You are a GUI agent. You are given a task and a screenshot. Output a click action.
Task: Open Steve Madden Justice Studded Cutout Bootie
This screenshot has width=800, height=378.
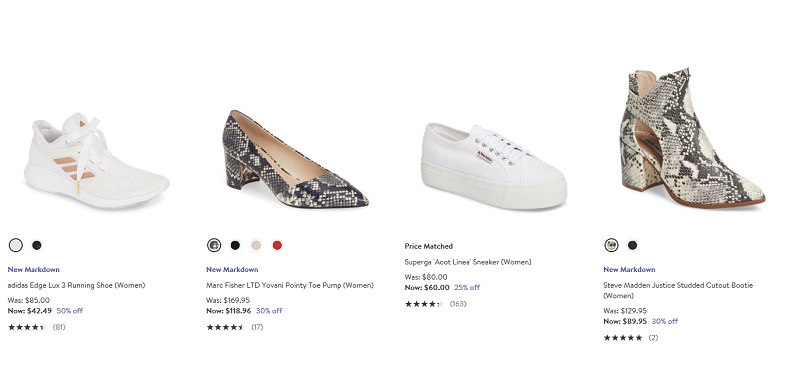tap(678, 290)
